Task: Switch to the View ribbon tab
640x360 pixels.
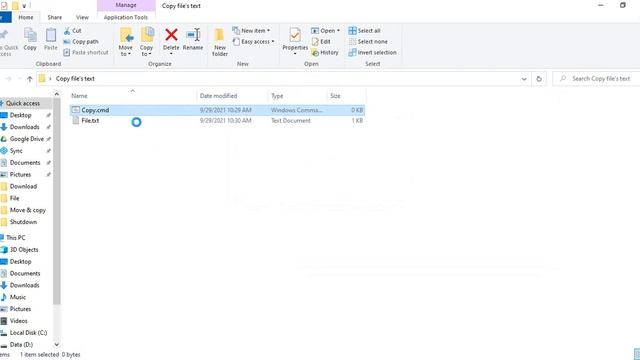Action: point(82,17)
